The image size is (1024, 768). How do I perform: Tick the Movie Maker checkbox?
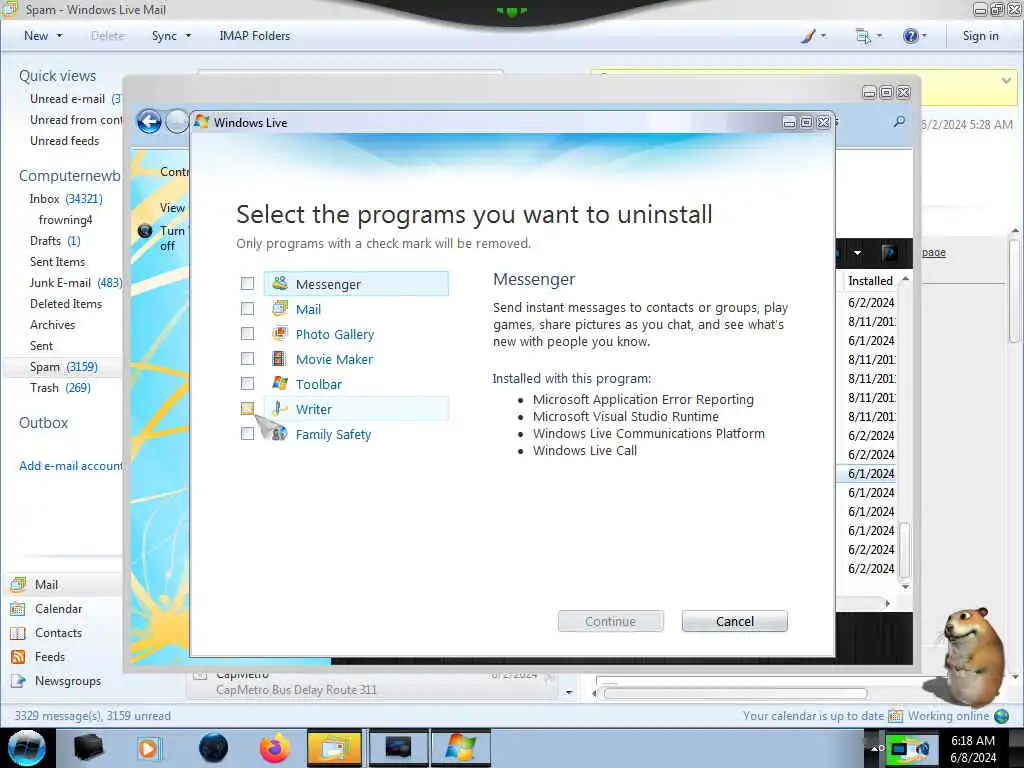(248, 359)
